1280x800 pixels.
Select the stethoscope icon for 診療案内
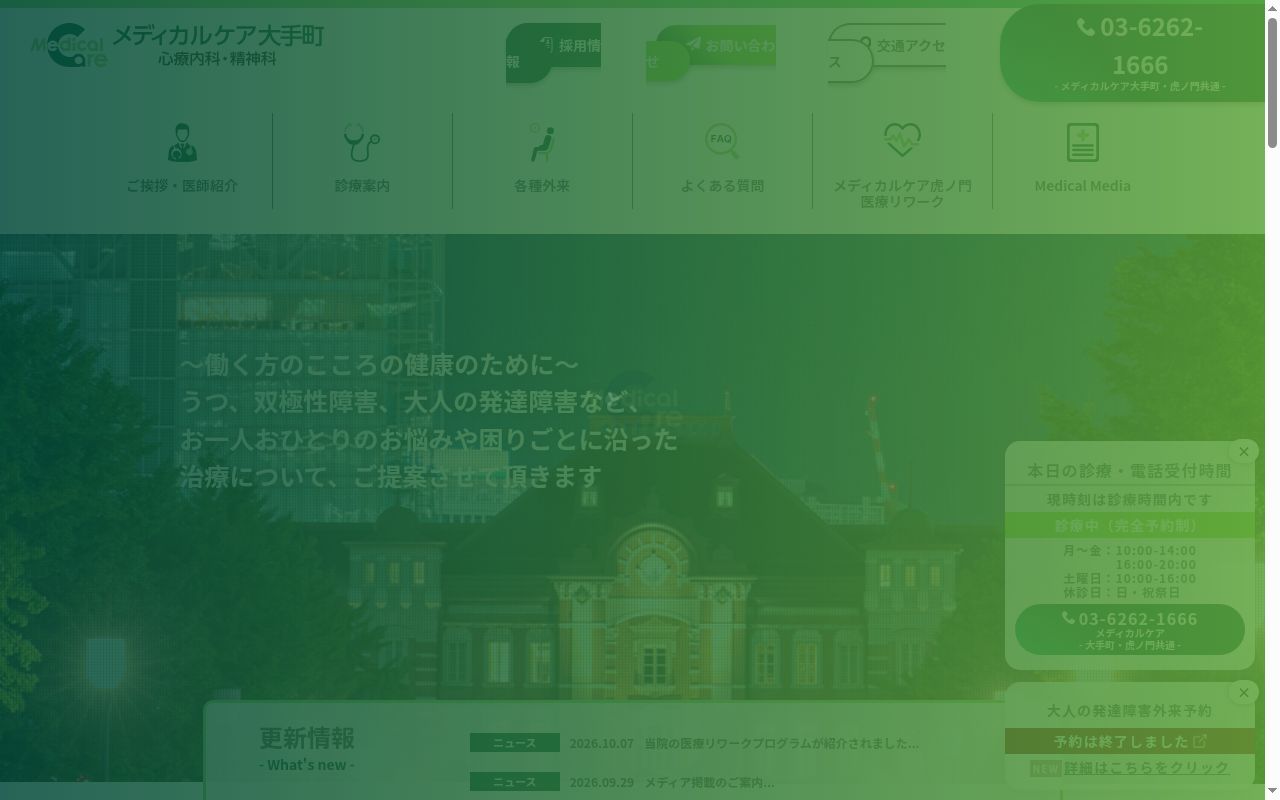click(362, 142)
